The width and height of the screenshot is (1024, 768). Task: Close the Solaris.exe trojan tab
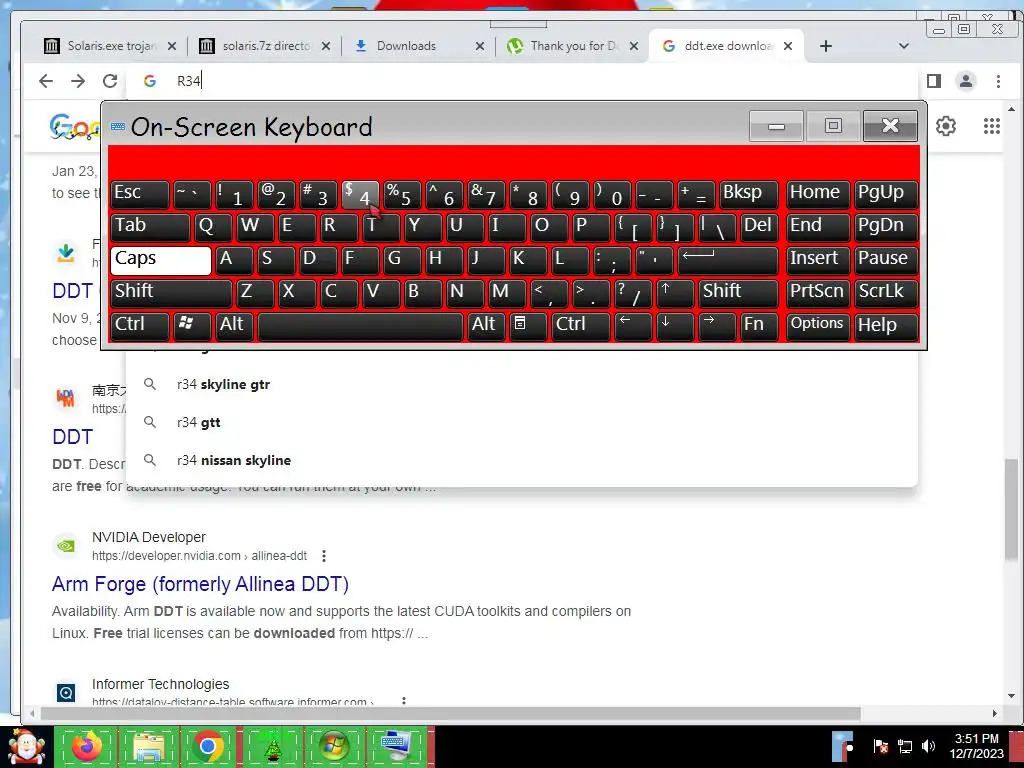[x=172, y=46]
